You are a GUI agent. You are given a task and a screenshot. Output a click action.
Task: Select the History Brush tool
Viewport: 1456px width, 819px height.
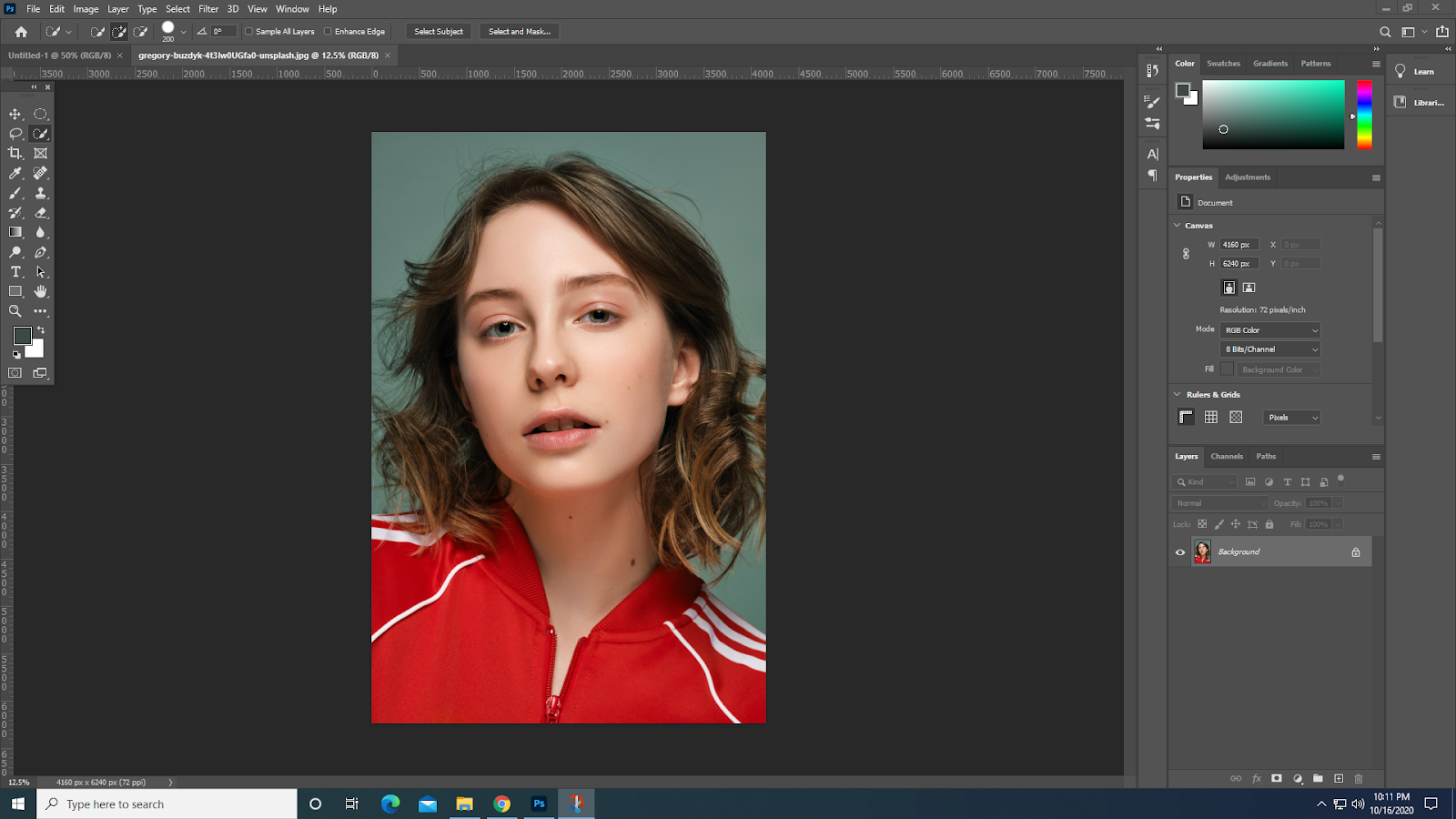click(x=15, y=213)
